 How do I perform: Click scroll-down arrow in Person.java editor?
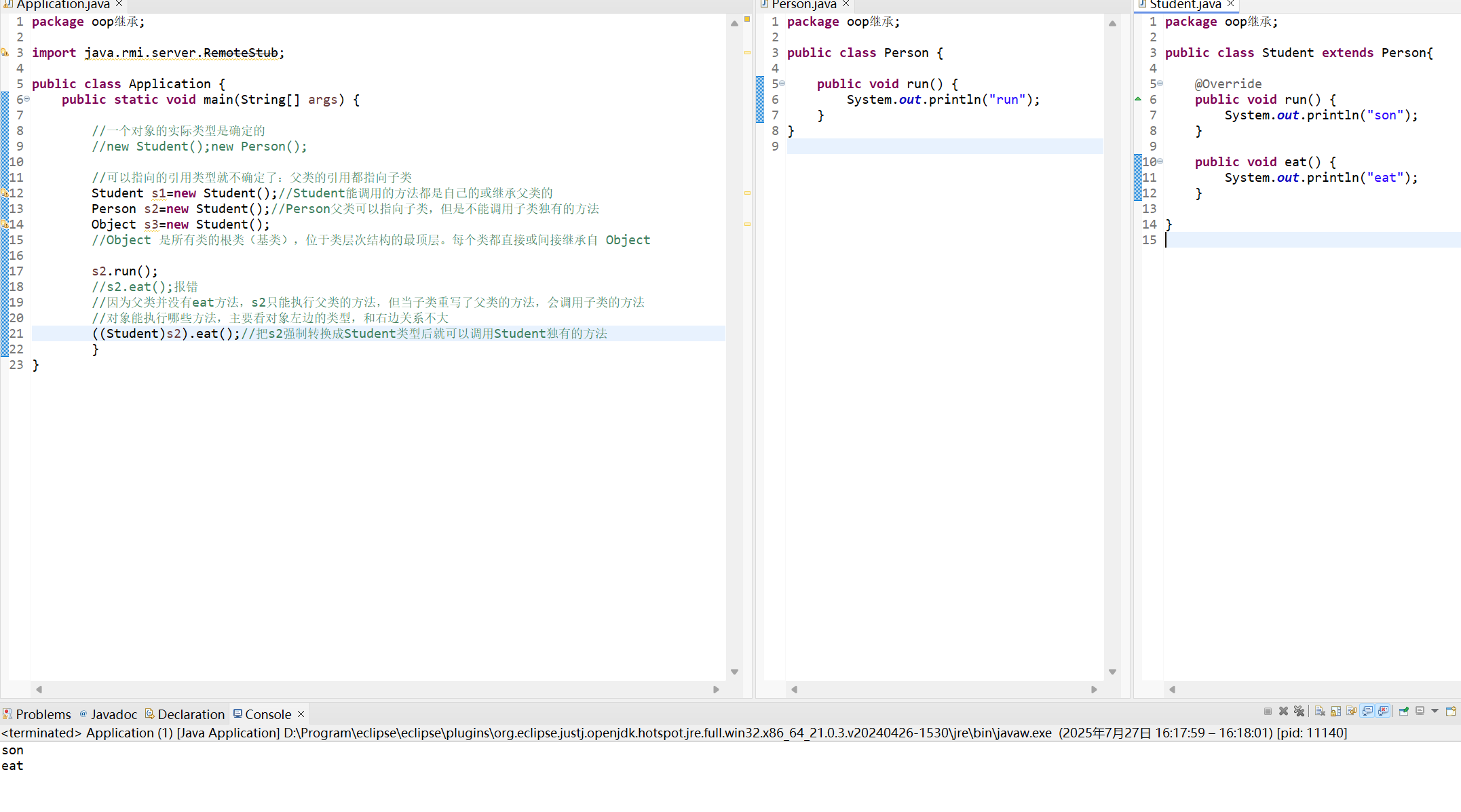click(1112, 672)
